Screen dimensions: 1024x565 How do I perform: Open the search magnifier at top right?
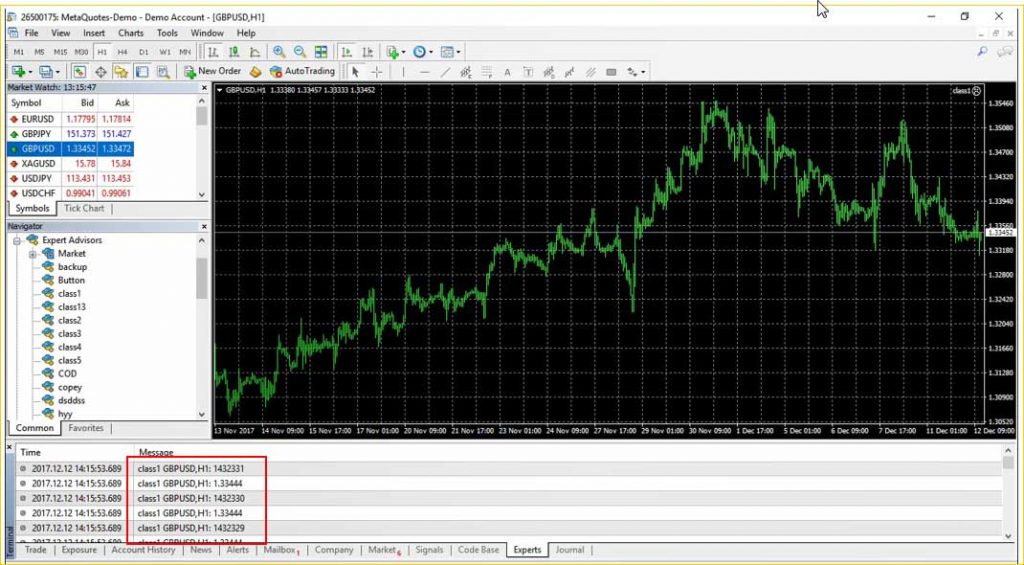point(982,52)
